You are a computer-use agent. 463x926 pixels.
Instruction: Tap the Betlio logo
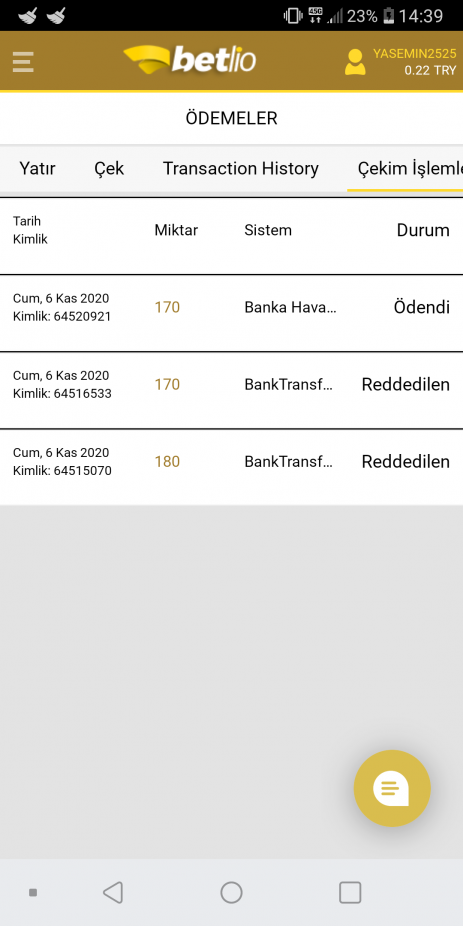[x=190, y=60]
